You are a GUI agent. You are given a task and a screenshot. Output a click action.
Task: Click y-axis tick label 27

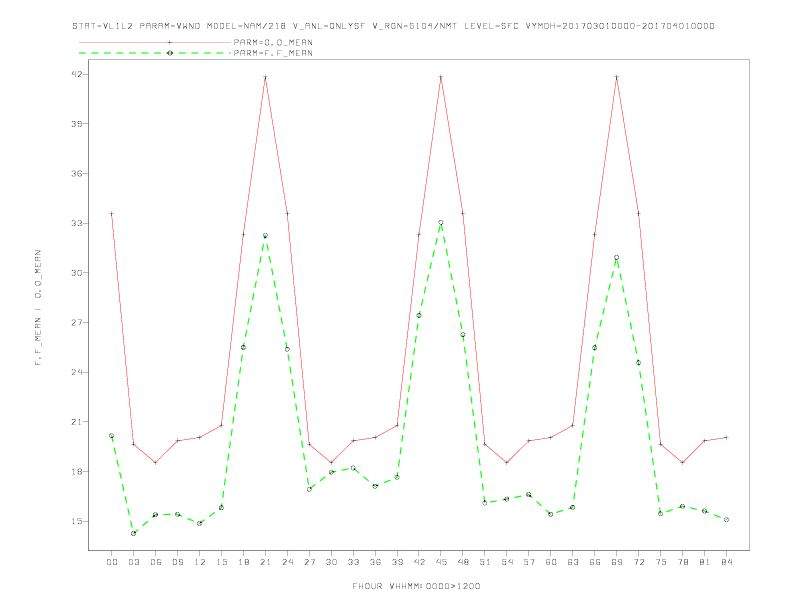(x=76, y=322)
